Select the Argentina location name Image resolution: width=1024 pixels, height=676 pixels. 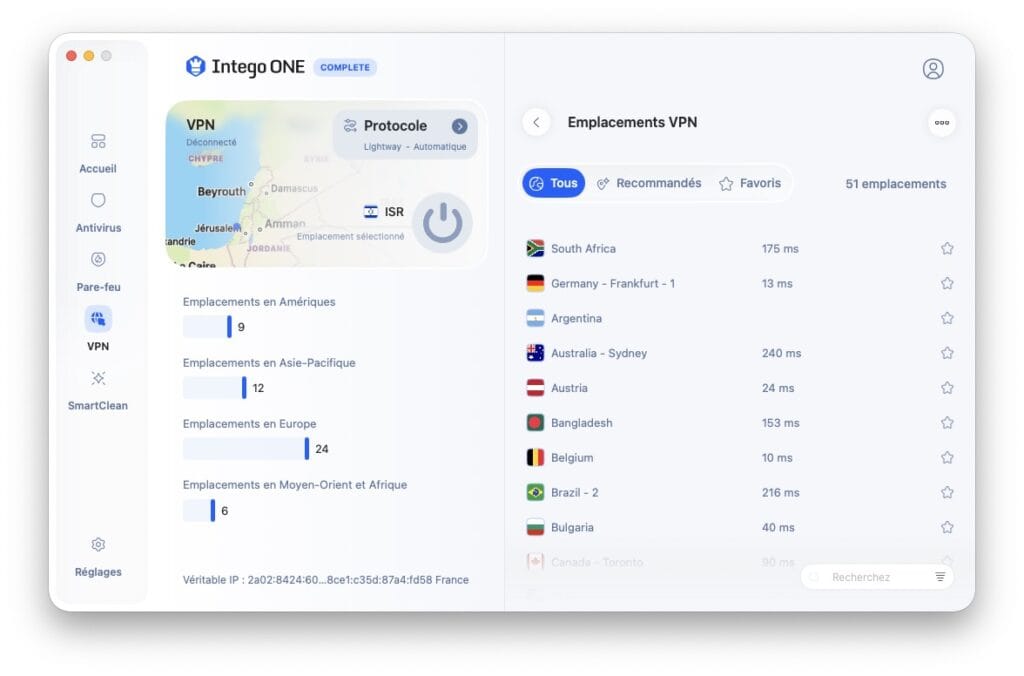576,319
